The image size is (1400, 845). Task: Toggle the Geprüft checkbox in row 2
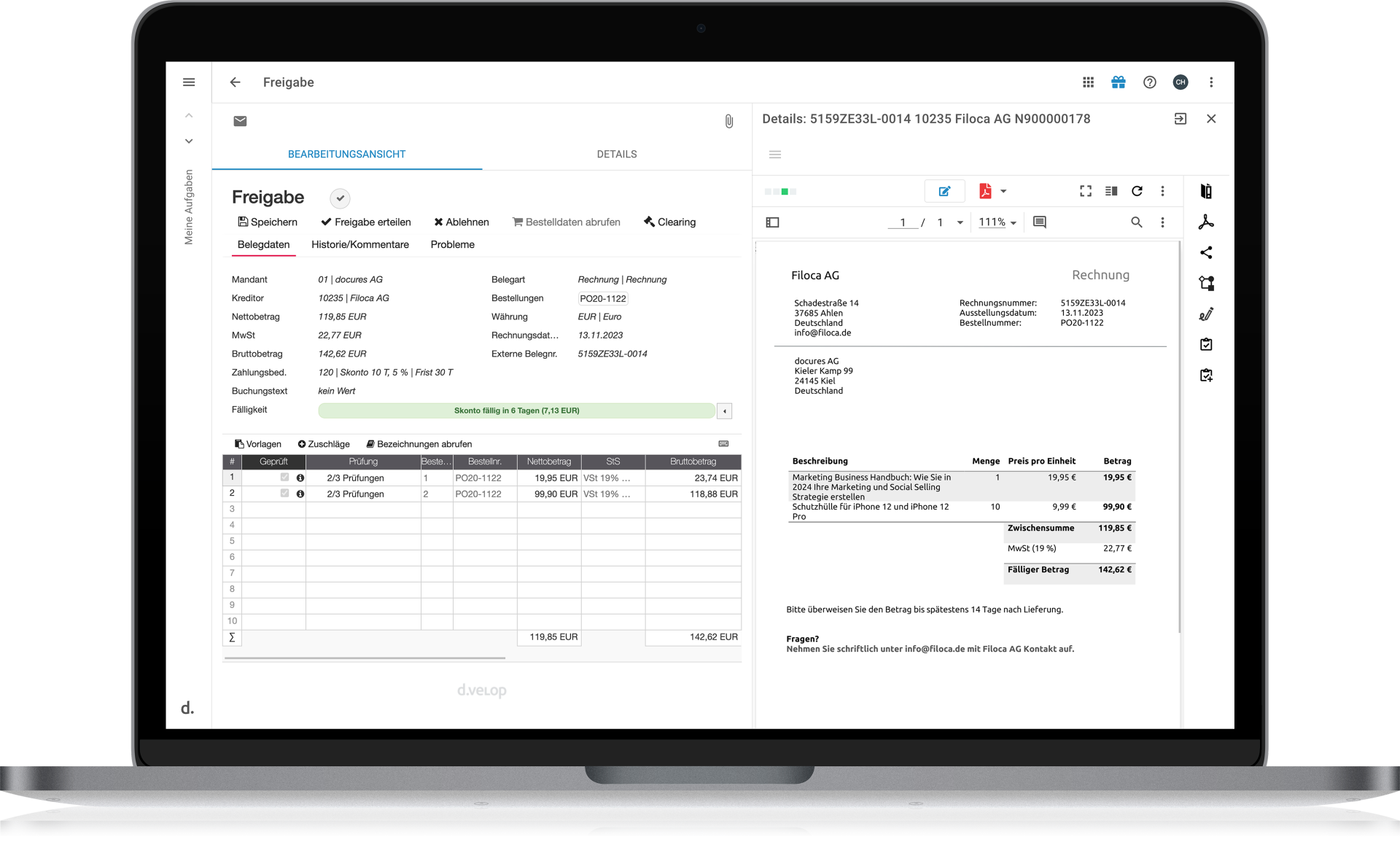pyautogui.click(x=284, y=493)
